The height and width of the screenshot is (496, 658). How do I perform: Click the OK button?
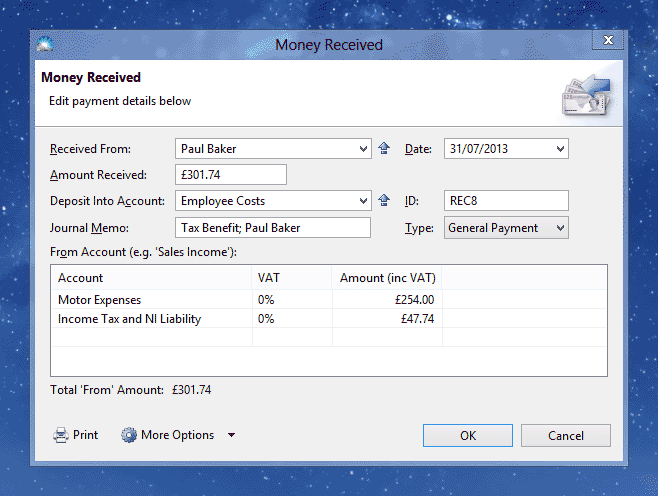(467, 436)
